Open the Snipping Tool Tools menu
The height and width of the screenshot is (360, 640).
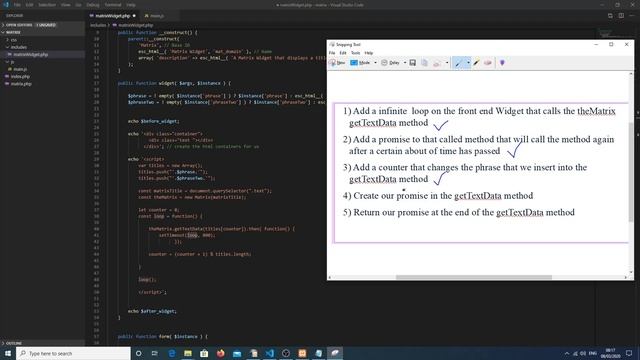point(356,53)
